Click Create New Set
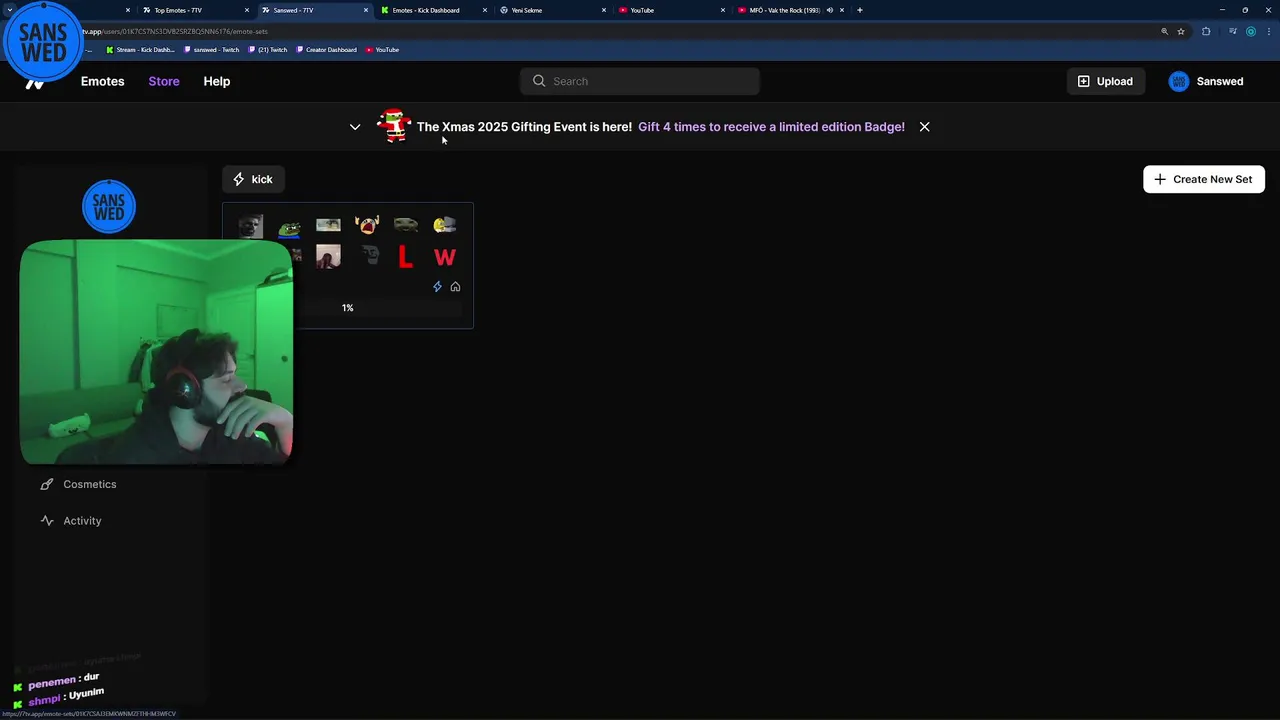This screenshot has height=720, width=1280. click(x=1204, y=179)
